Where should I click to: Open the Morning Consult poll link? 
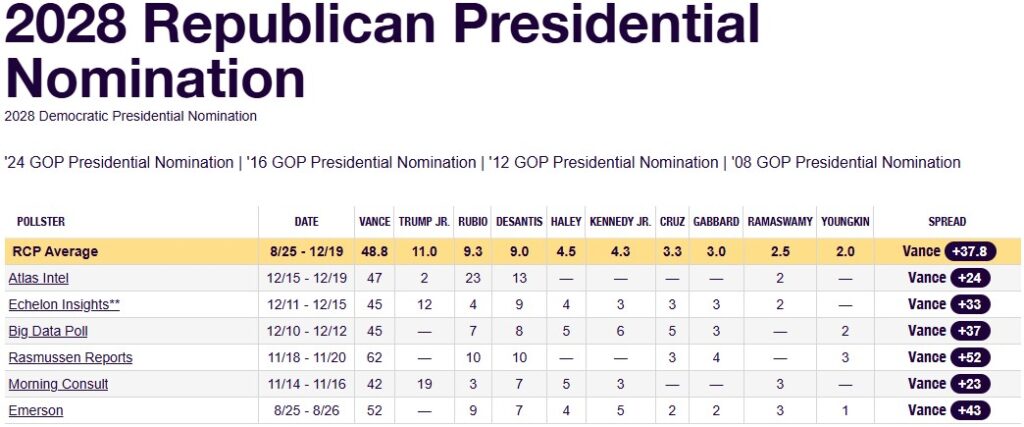pos(58,384)
